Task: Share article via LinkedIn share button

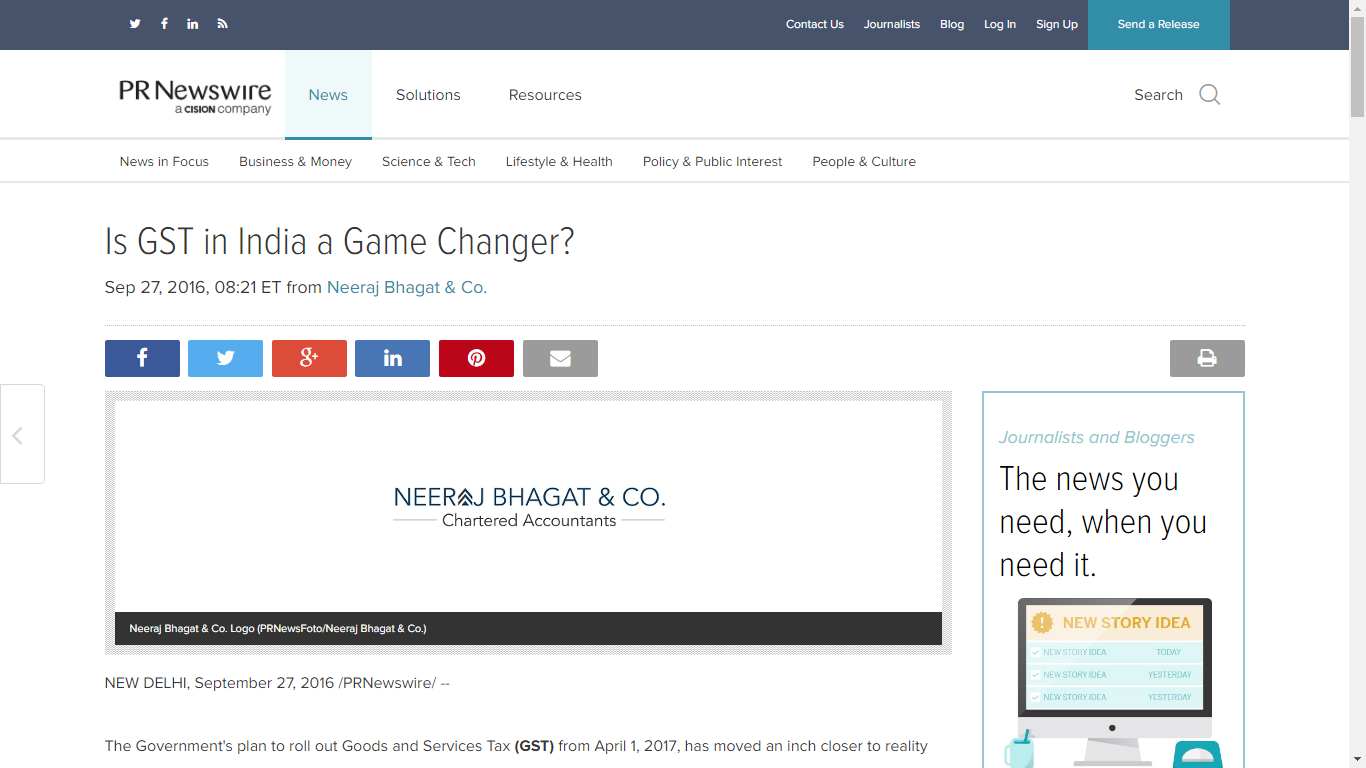Action: (393, 358)
